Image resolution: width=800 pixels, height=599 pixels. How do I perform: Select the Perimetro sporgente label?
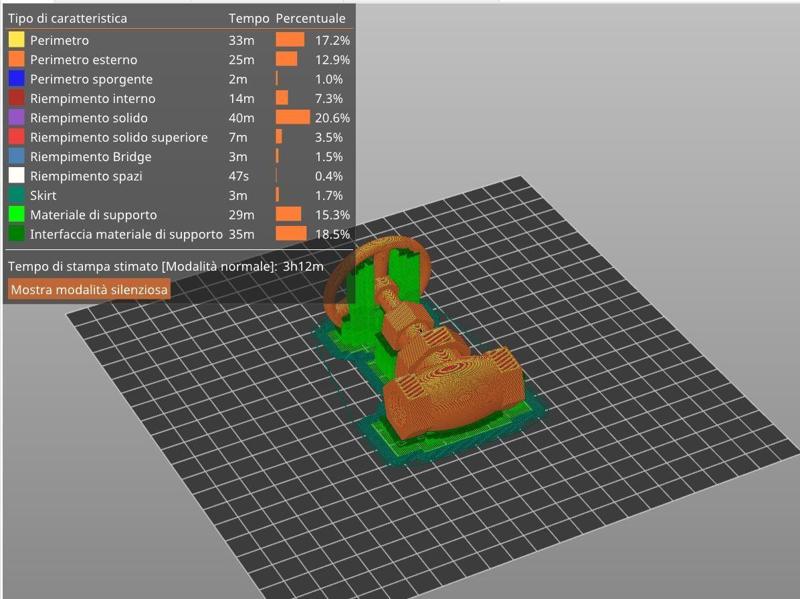tap(91, 79)
